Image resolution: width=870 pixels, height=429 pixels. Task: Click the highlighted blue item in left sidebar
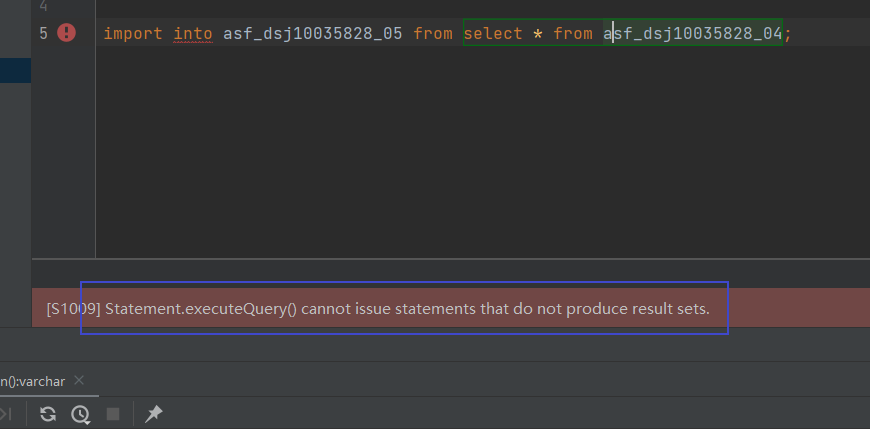(x=15, y=70)
